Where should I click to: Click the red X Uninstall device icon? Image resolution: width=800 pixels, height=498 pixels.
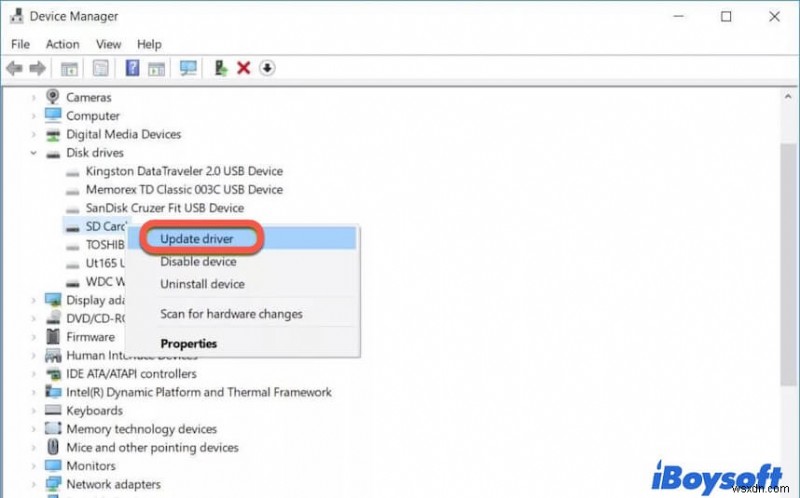click(x=244, y=68)
